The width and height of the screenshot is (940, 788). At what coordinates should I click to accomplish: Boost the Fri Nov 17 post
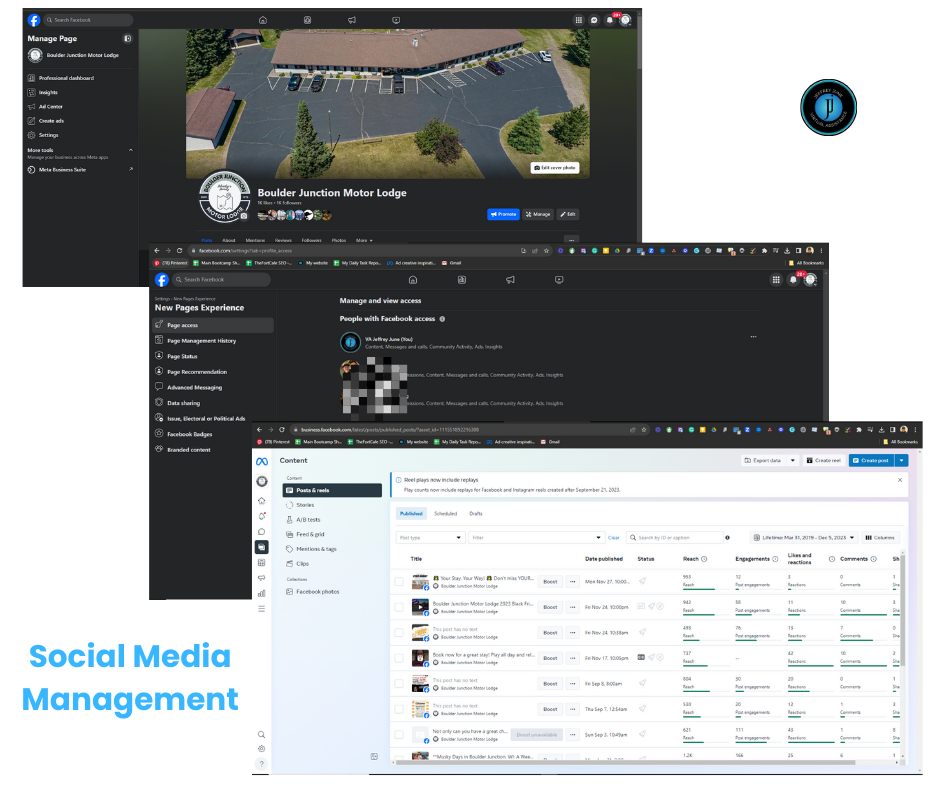pos(550,658)
